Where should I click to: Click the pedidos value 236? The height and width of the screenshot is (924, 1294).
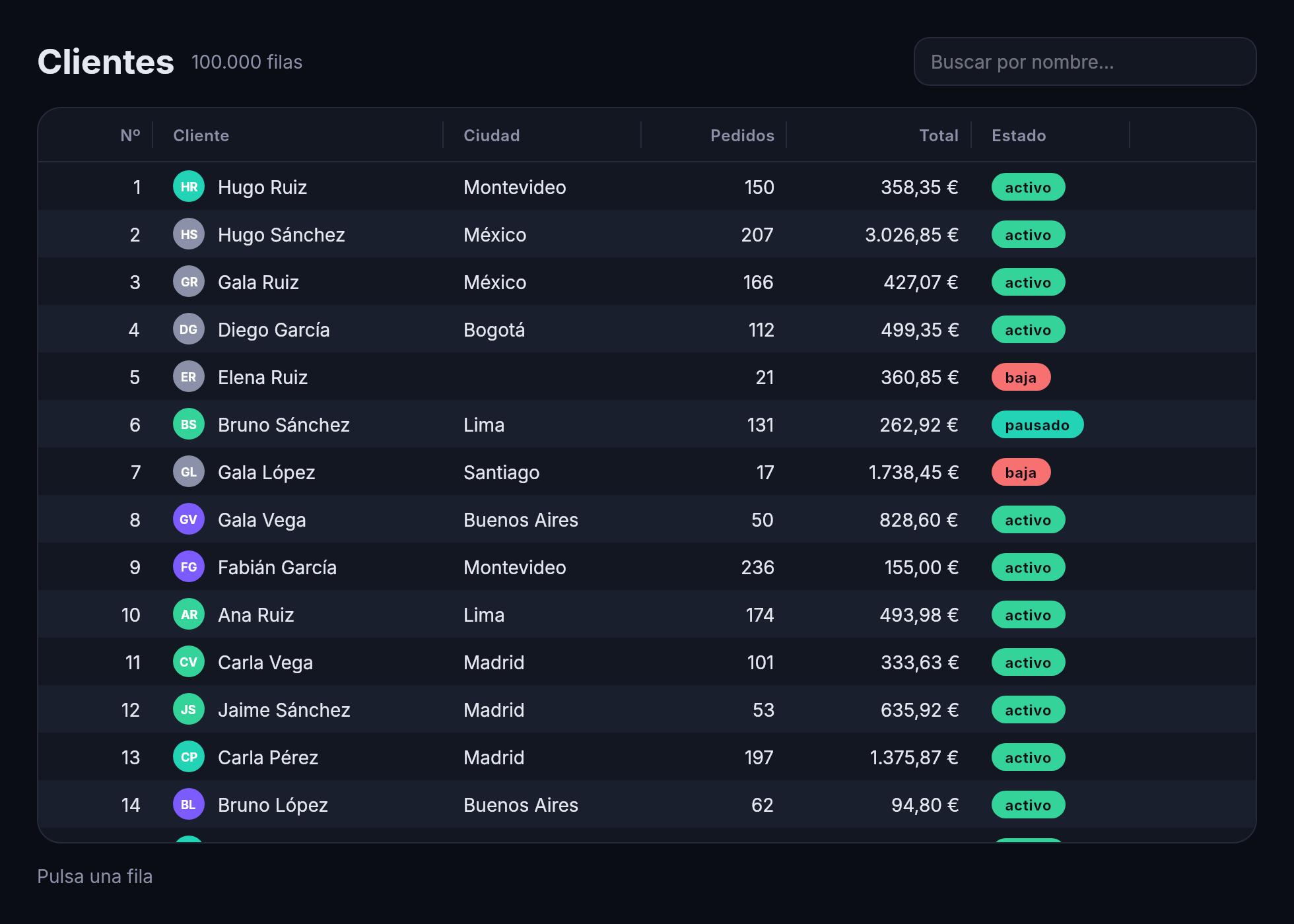point(757,567)
